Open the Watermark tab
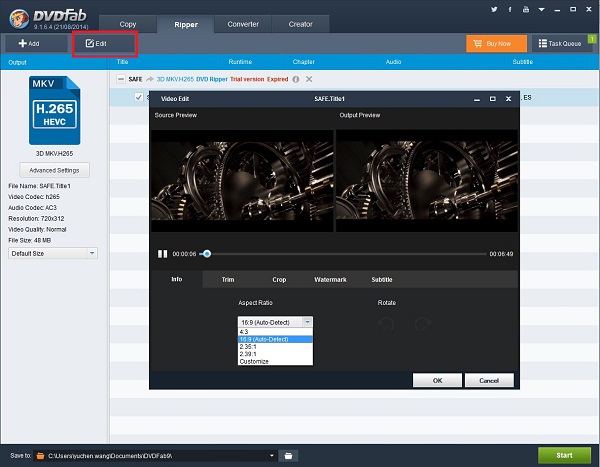The image size is (600, 467). click(330, 279)
